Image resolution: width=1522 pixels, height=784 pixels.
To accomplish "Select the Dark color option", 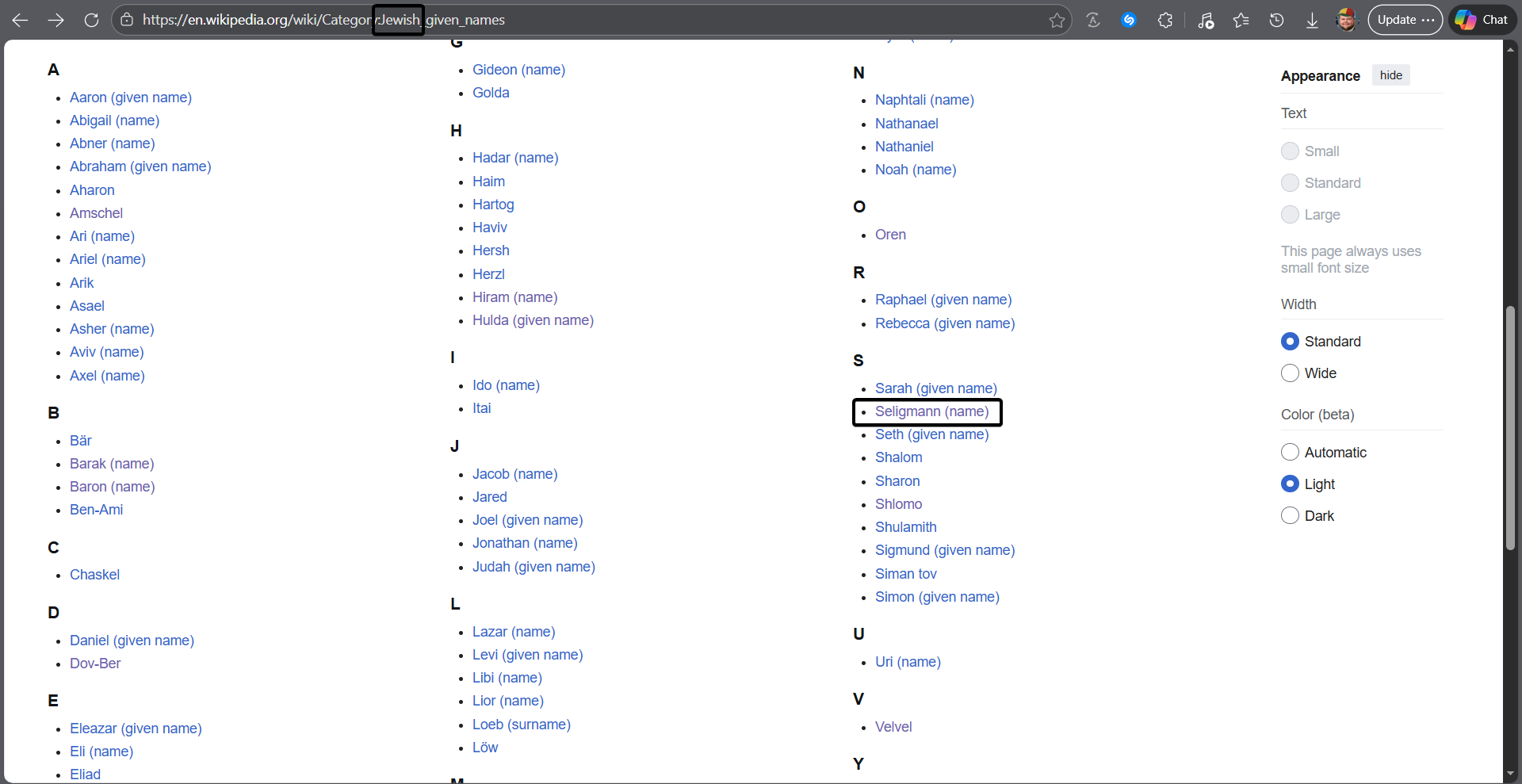I will 1291,516.
